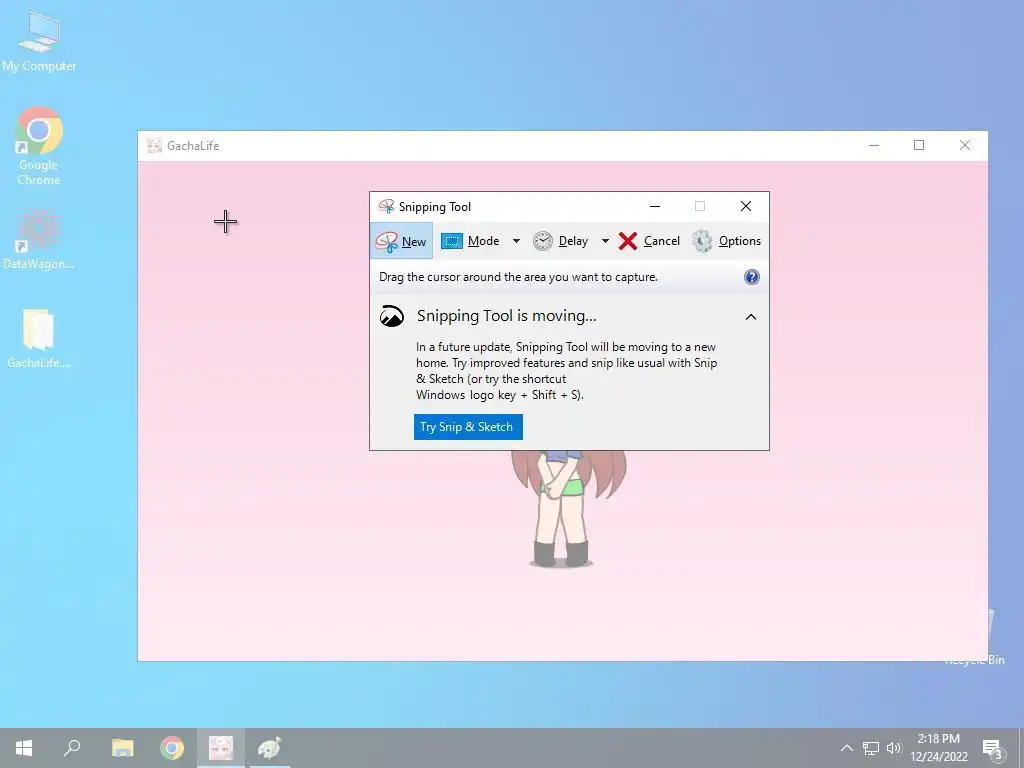Viewport: 1024px width, 768px height.
Task: Open File Explorer from taskbar
Action: (x=122, y=748)
